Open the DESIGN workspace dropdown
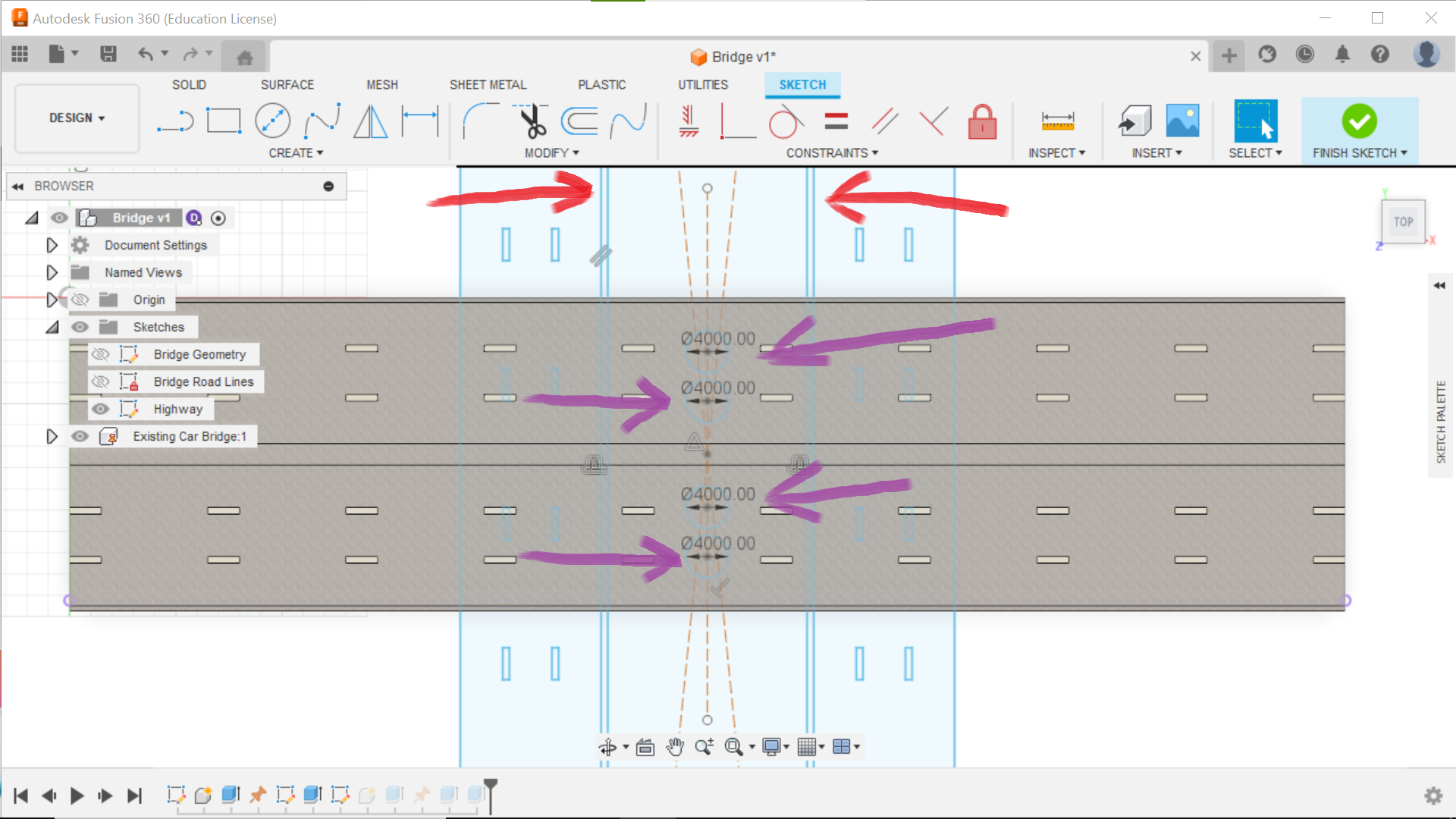The height and width of the screenshot is (819, 1456). click(77, 118)
